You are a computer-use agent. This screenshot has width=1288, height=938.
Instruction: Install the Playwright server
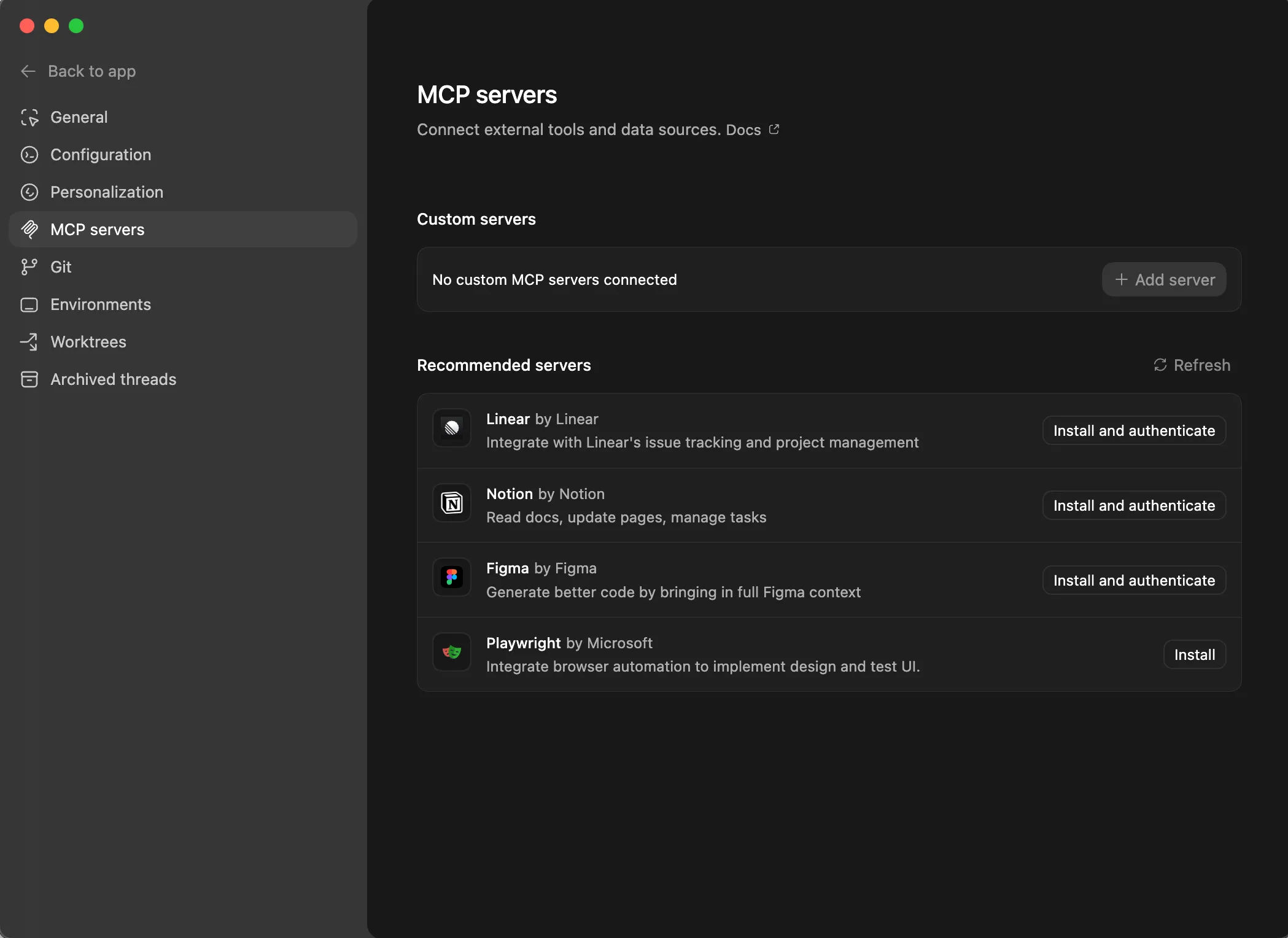(1194, 654)
